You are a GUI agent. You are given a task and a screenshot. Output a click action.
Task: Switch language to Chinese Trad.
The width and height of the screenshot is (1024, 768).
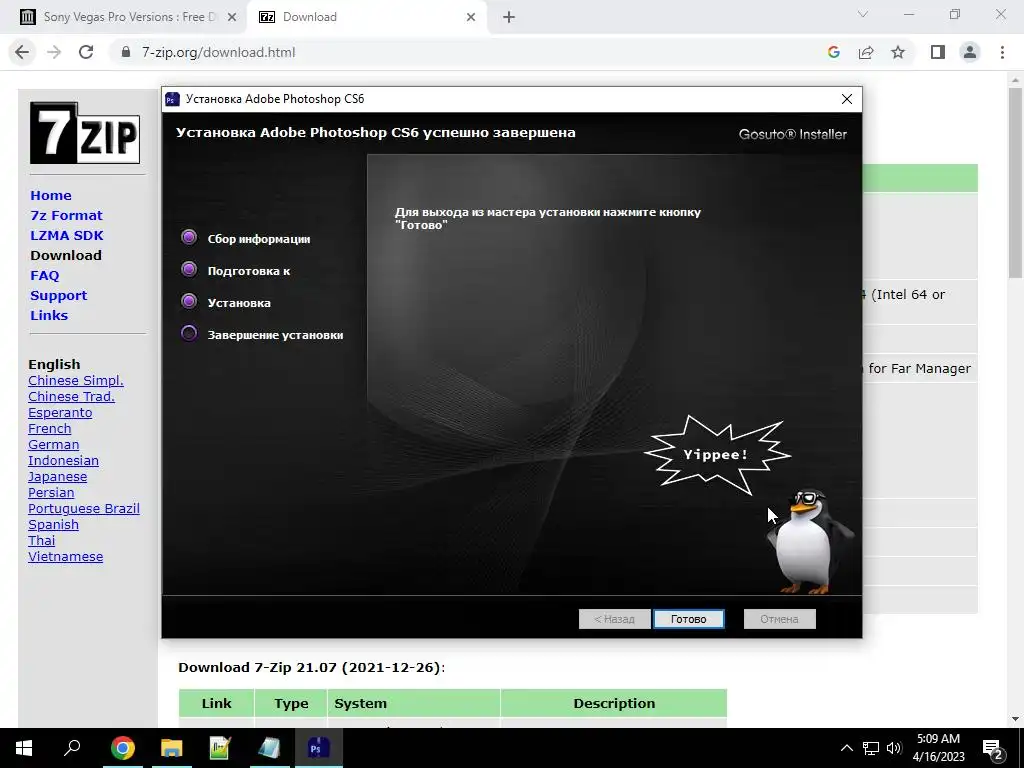click(71, 396)
